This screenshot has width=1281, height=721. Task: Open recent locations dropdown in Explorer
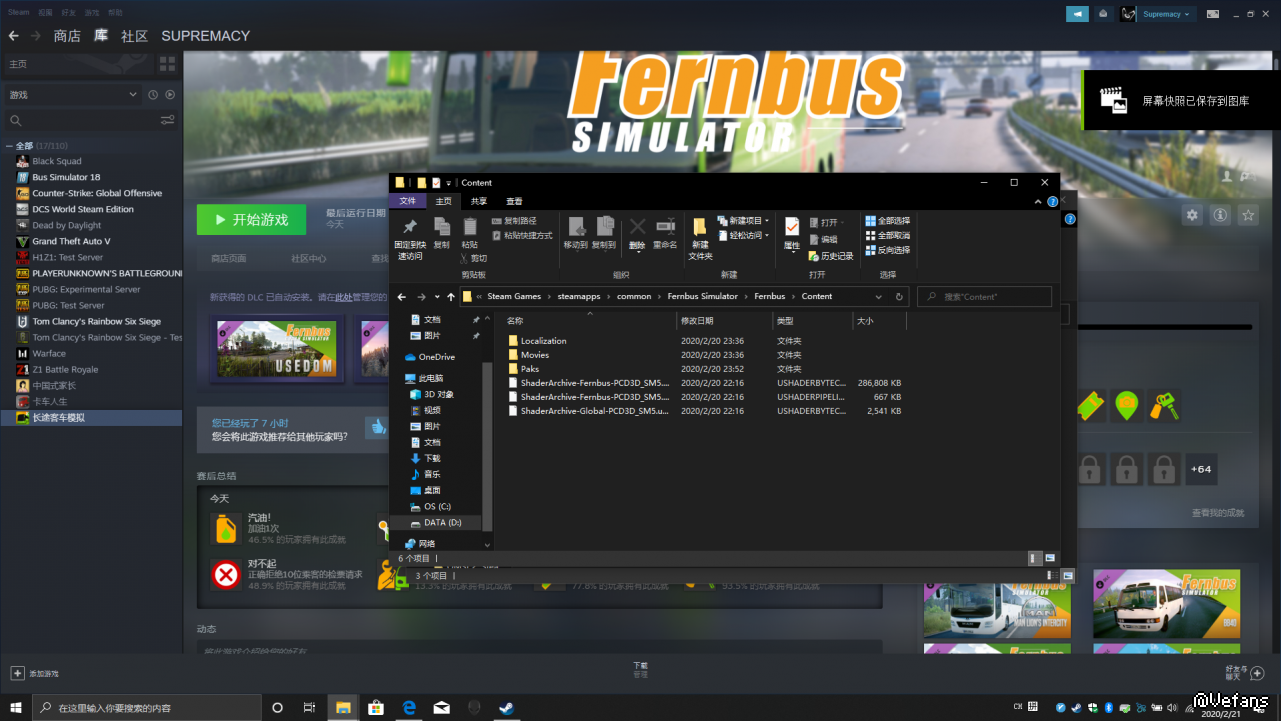pos(437,297)
